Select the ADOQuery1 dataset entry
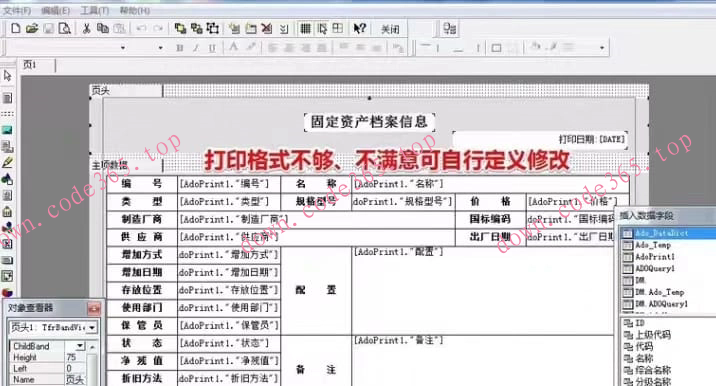Viewport: 716px width, 386px height. (655, 269)
